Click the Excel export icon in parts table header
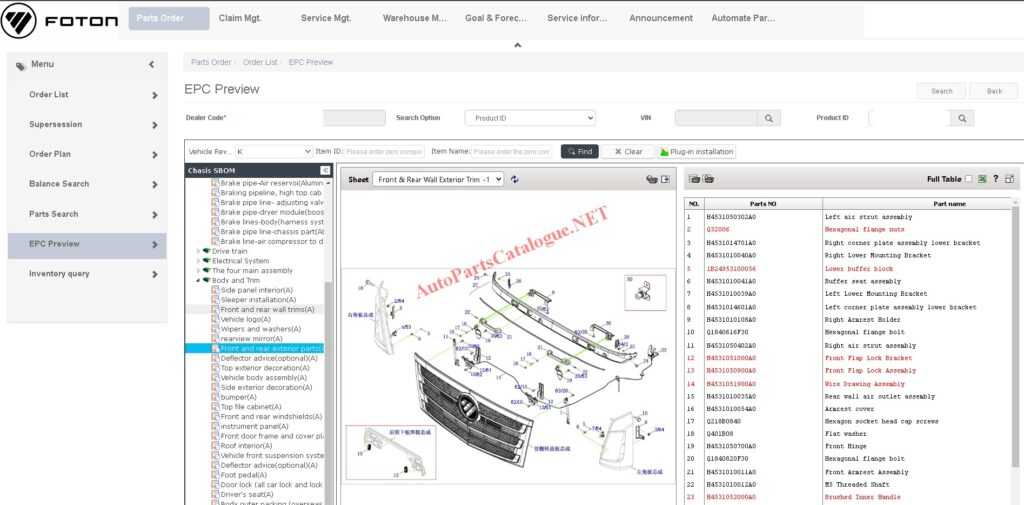 [982, 179]
